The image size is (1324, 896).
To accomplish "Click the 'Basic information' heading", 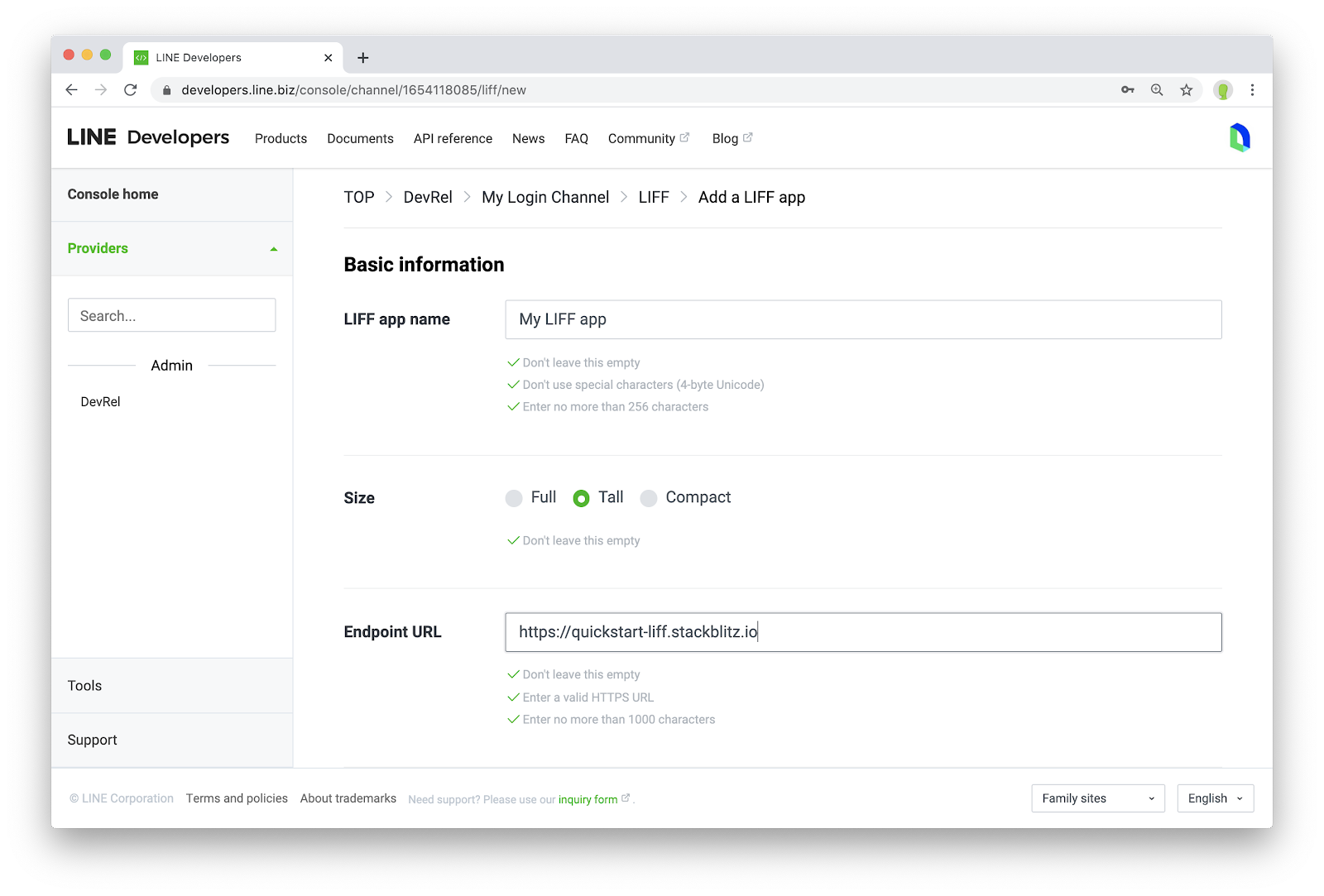I will [x=424, y=265].
